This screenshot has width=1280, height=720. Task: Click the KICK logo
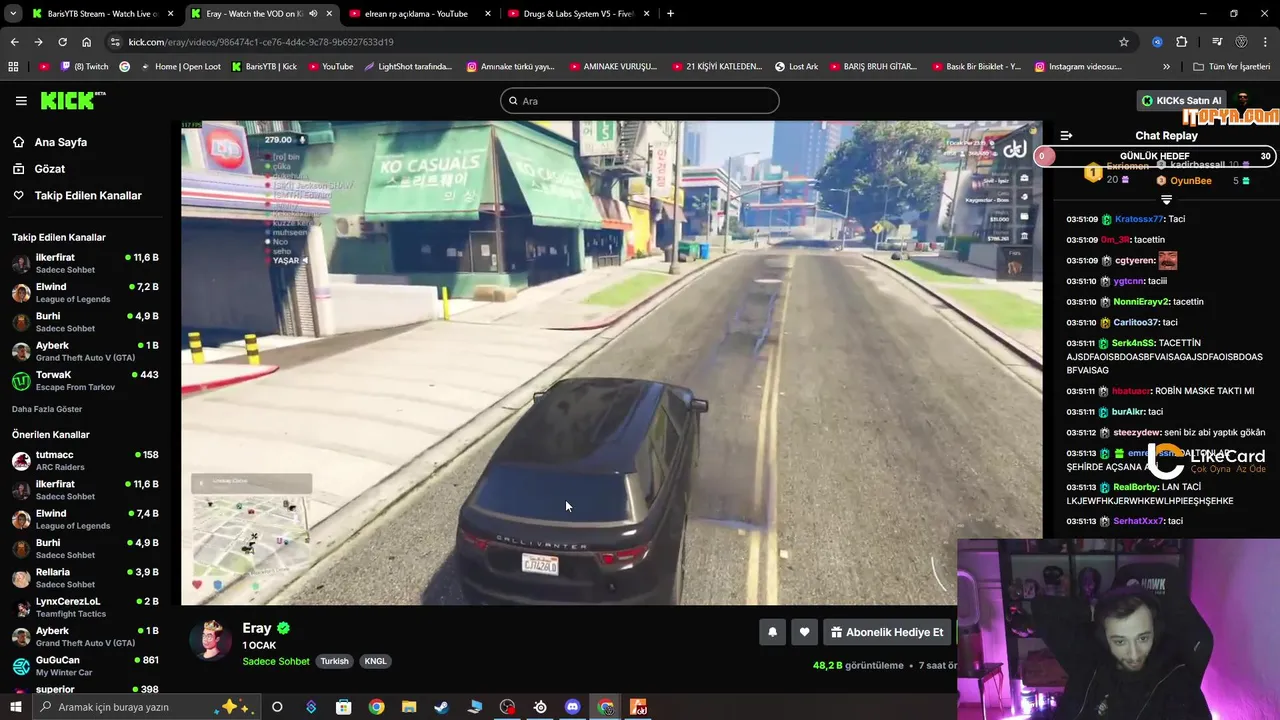tap(72, 100)
